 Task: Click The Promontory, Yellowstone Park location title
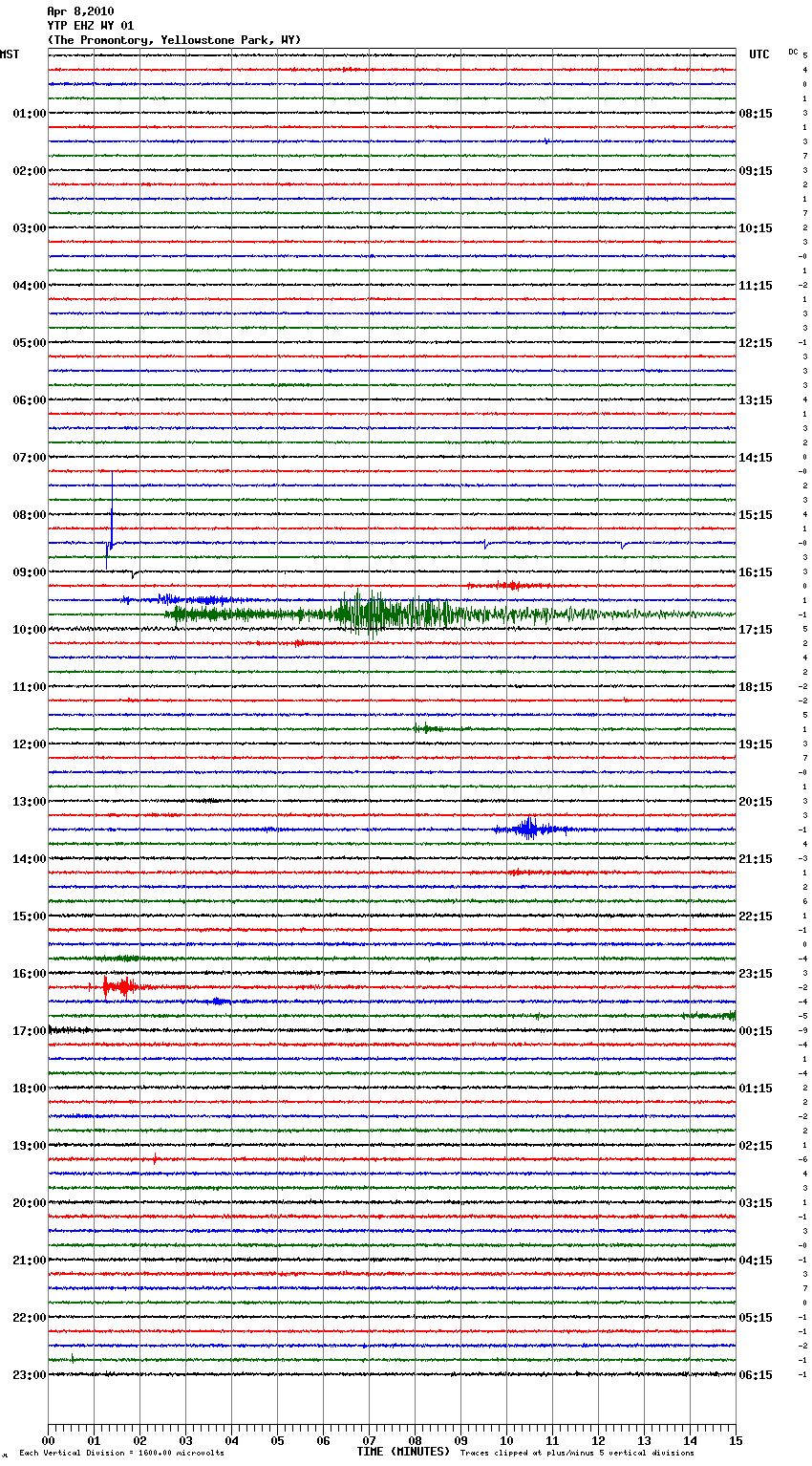tap(174, 40)
